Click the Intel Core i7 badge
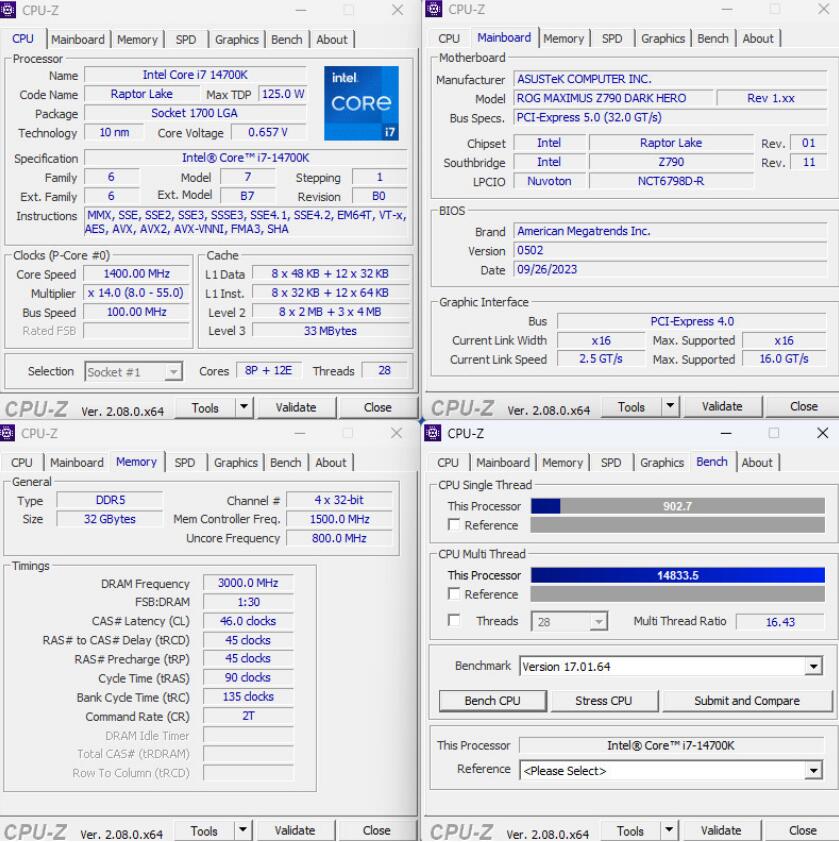Screen dimensions: 839x842 [x=362, y=103]
